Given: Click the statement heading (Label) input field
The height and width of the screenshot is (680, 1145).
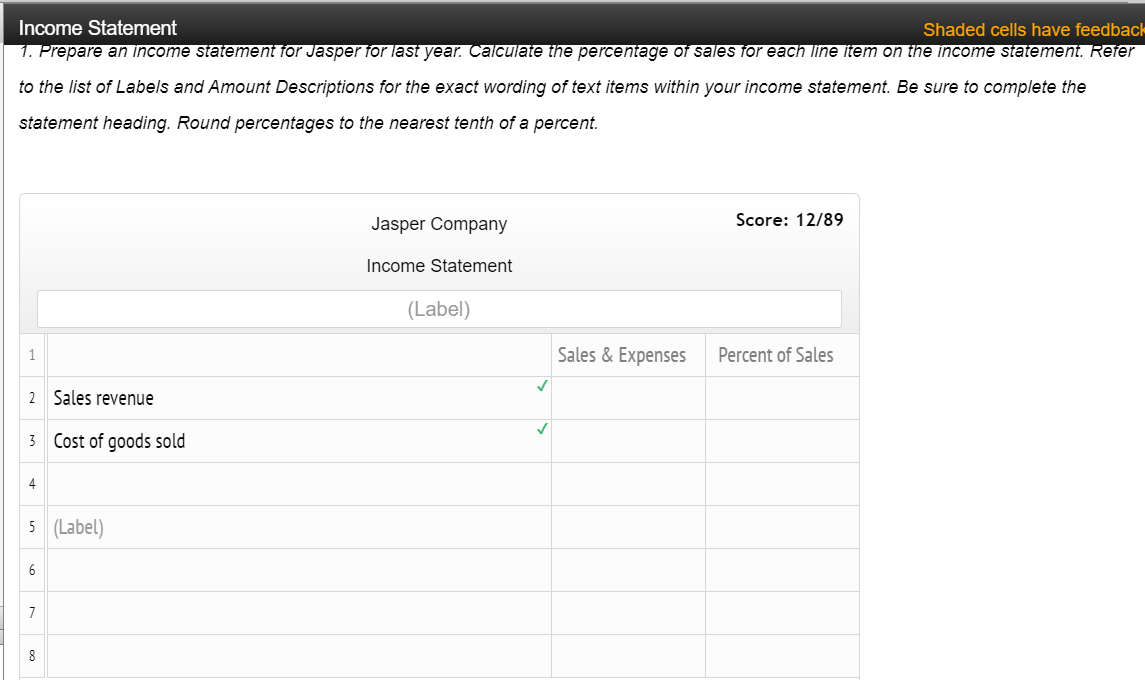Looking at the screenshot, I should point(439,308).
